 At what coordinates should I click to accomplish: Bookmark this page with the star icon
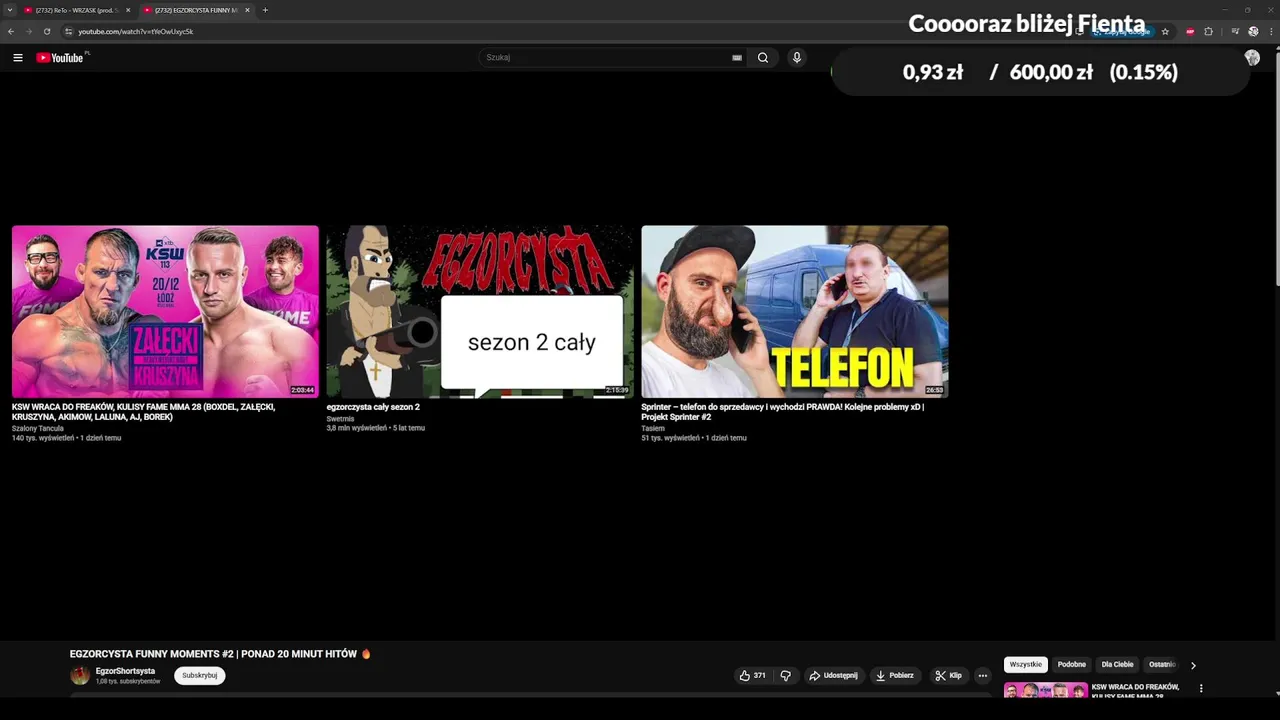point(1165,31)
